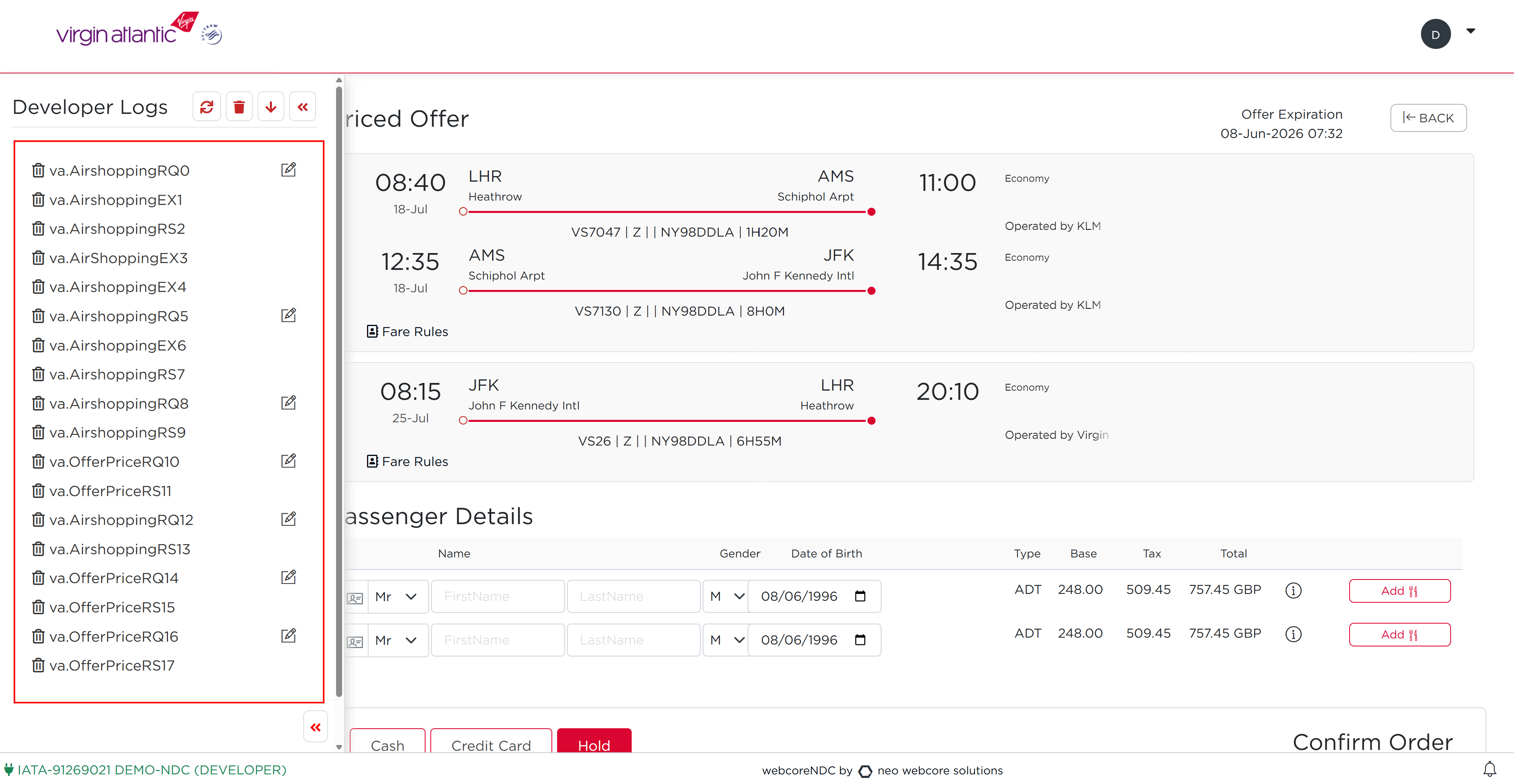
Task: Delete all developer logs with trash button
Action: coord(239,107)
